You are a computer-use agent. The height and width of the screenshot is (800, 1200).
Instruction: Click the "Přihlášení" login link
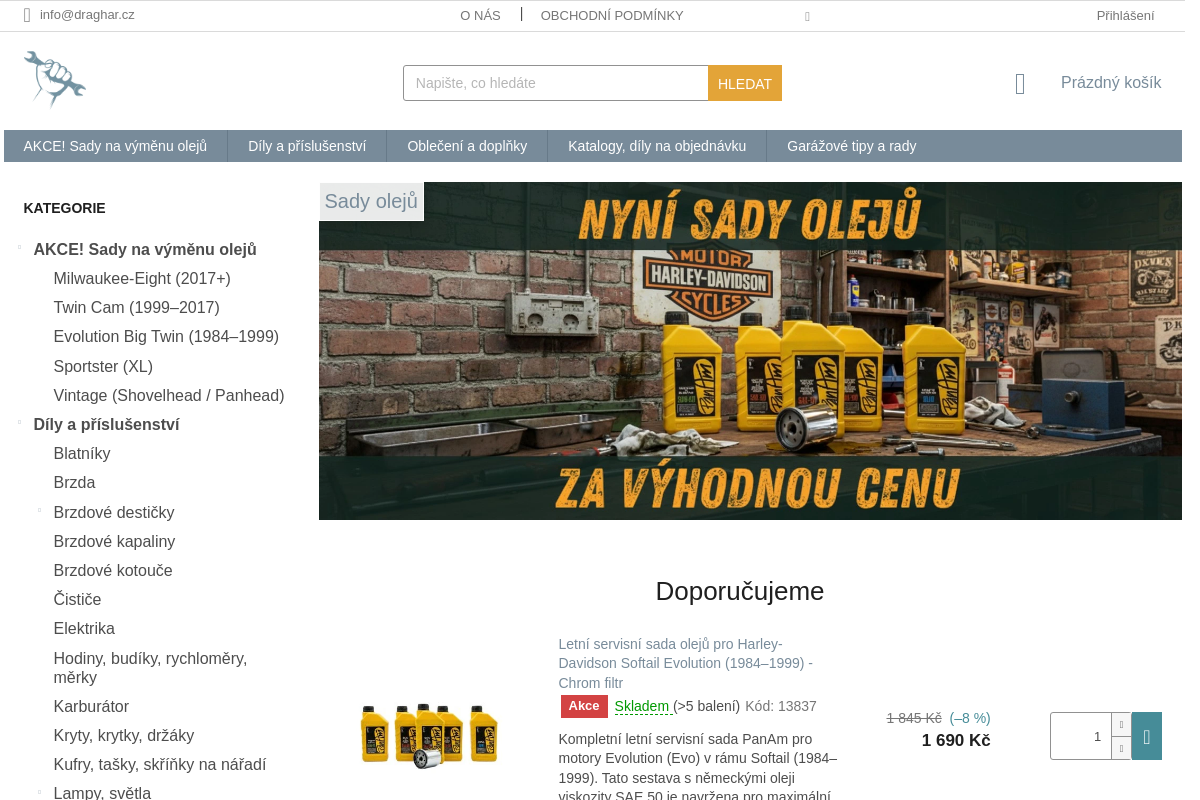click(1125, 15)
